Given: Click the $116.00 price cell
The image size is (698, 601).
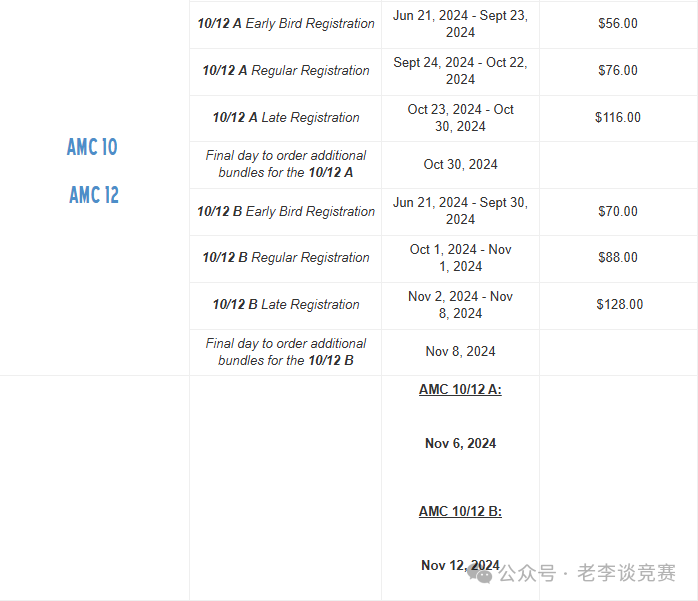Looking at the screenshot, I should (618, 118).
